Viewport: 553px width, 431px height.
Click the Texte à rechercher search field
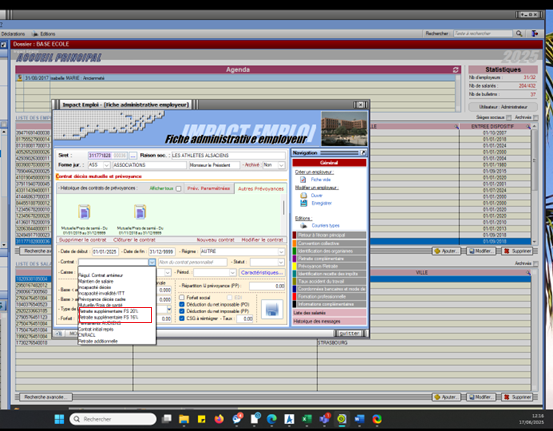[482, 34]
